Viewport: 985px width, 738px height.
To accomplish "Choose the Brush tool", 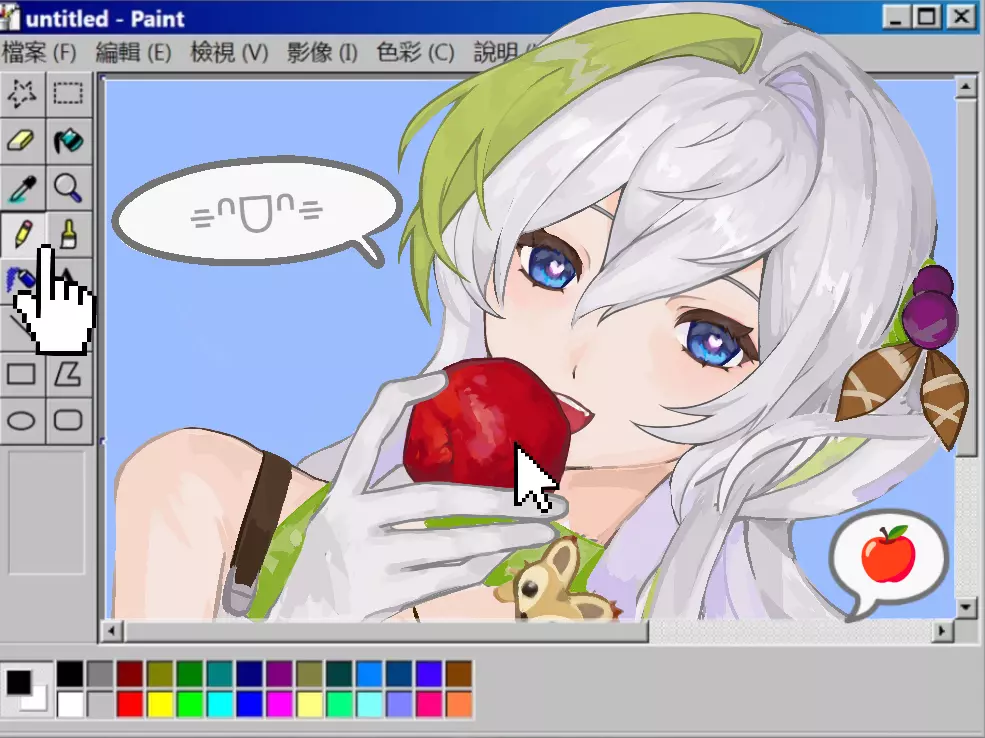I will coord(68,234).
